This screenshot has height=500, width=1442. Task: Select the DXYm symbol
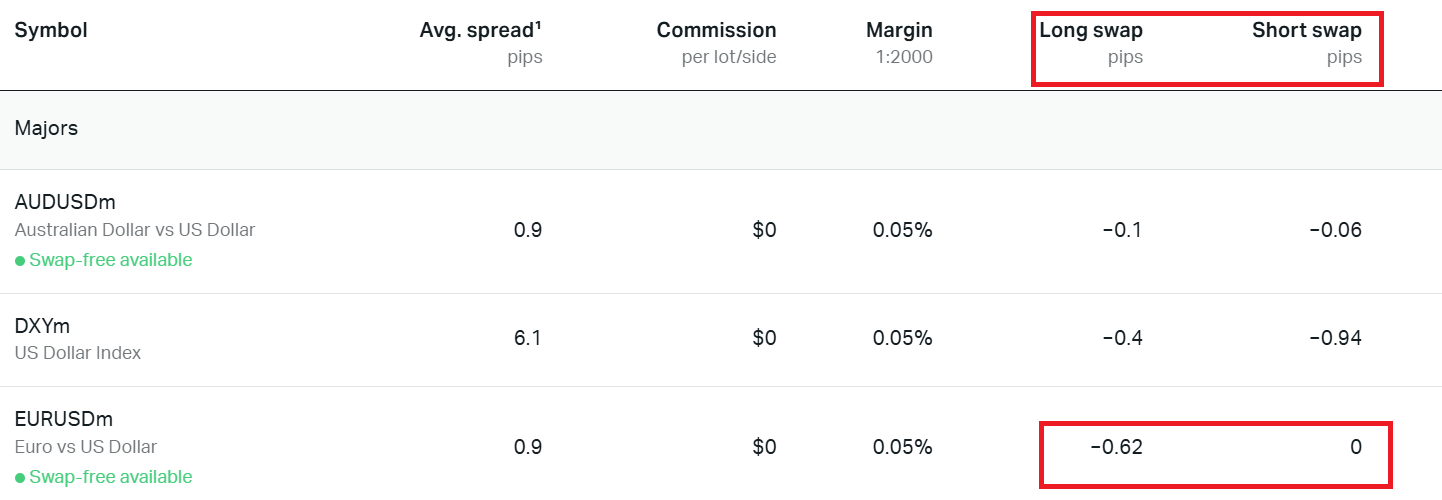[x=42, y=326]
